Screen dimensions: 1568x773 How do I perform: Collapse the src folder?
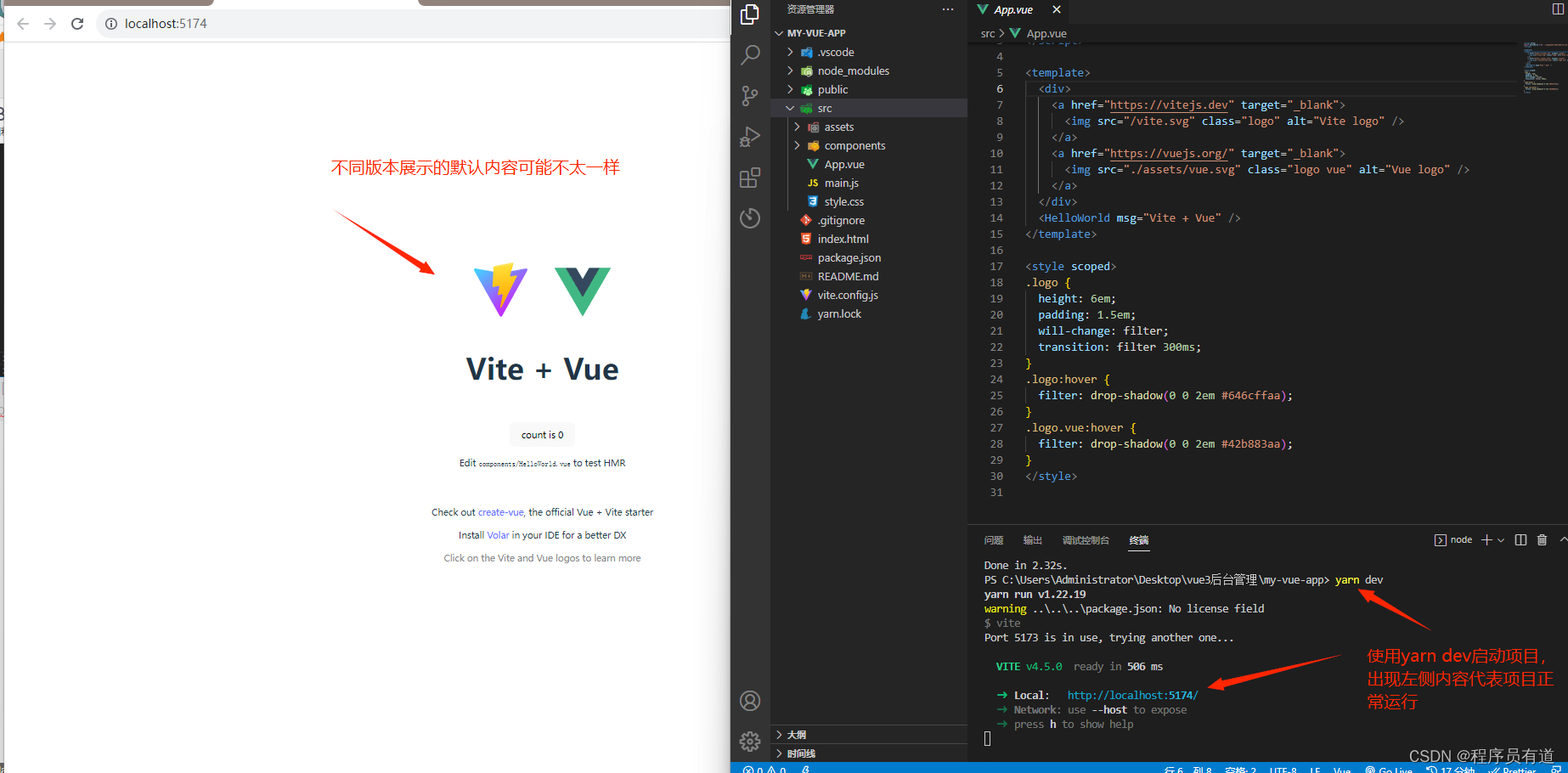point(790,108)
